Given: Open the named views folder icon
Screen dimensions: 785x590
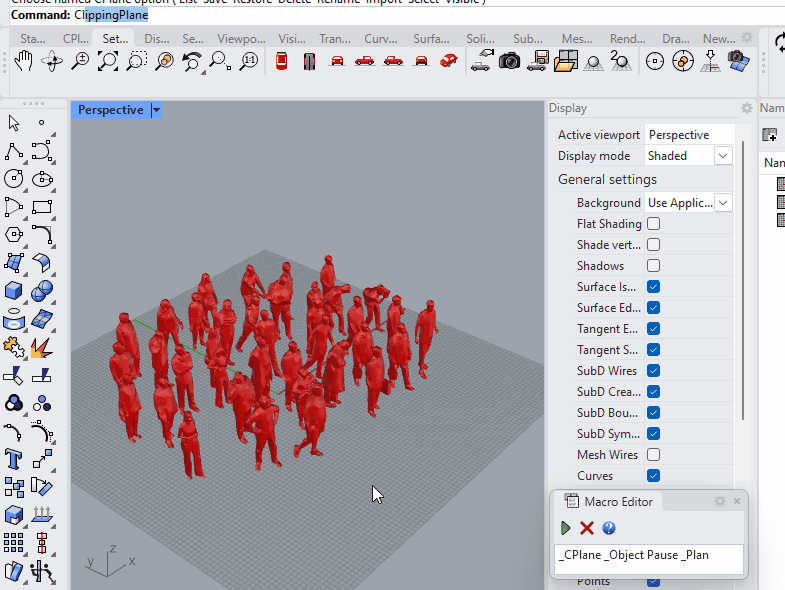Looking at the screenshot, I should (x=566, y=61).
